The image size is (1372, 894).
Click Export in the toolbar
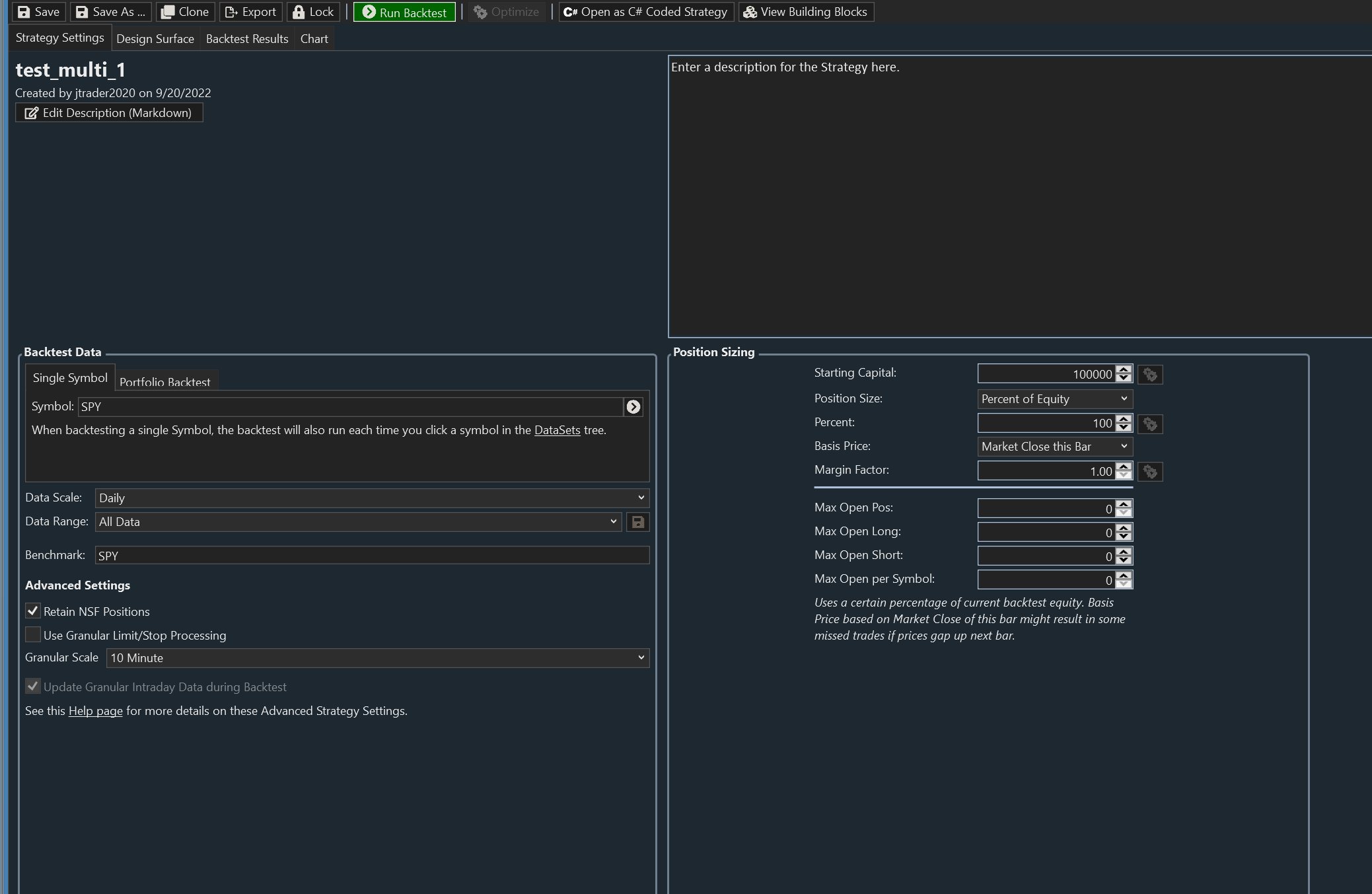click(x=251, y=12)
